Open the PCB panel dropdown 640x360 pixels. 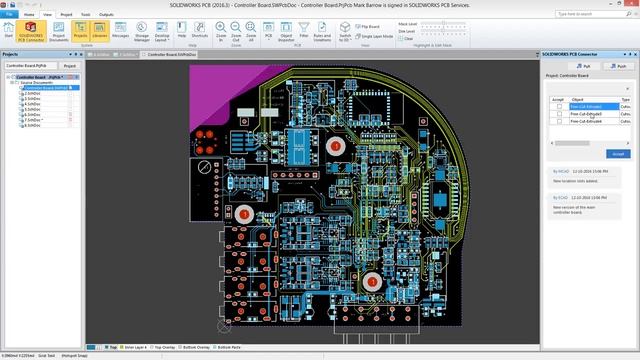268,31
